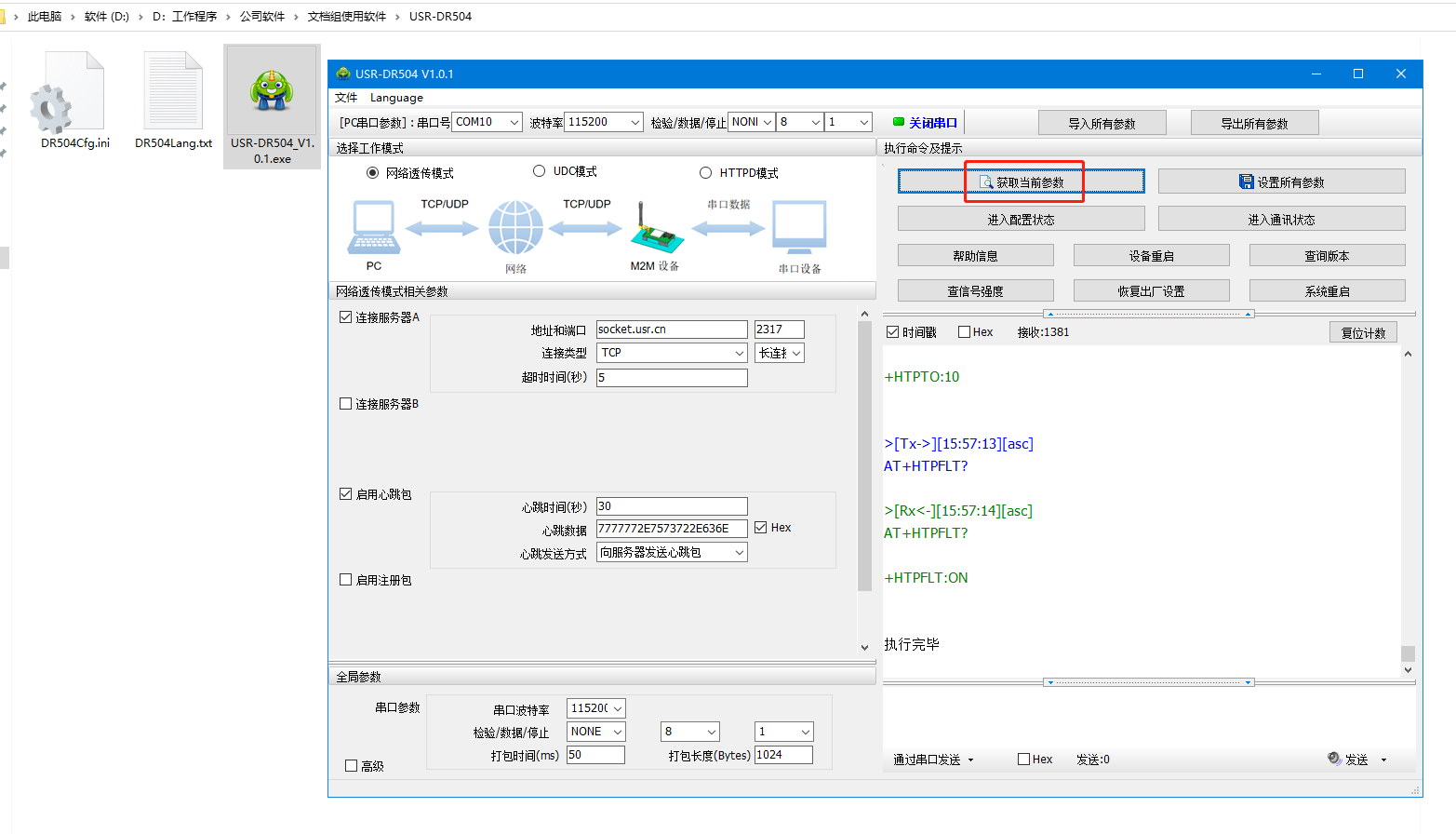Open the 文件 menu
Image resolution: width=1456 pixels, height=834 pixels.
coord(346,98)
